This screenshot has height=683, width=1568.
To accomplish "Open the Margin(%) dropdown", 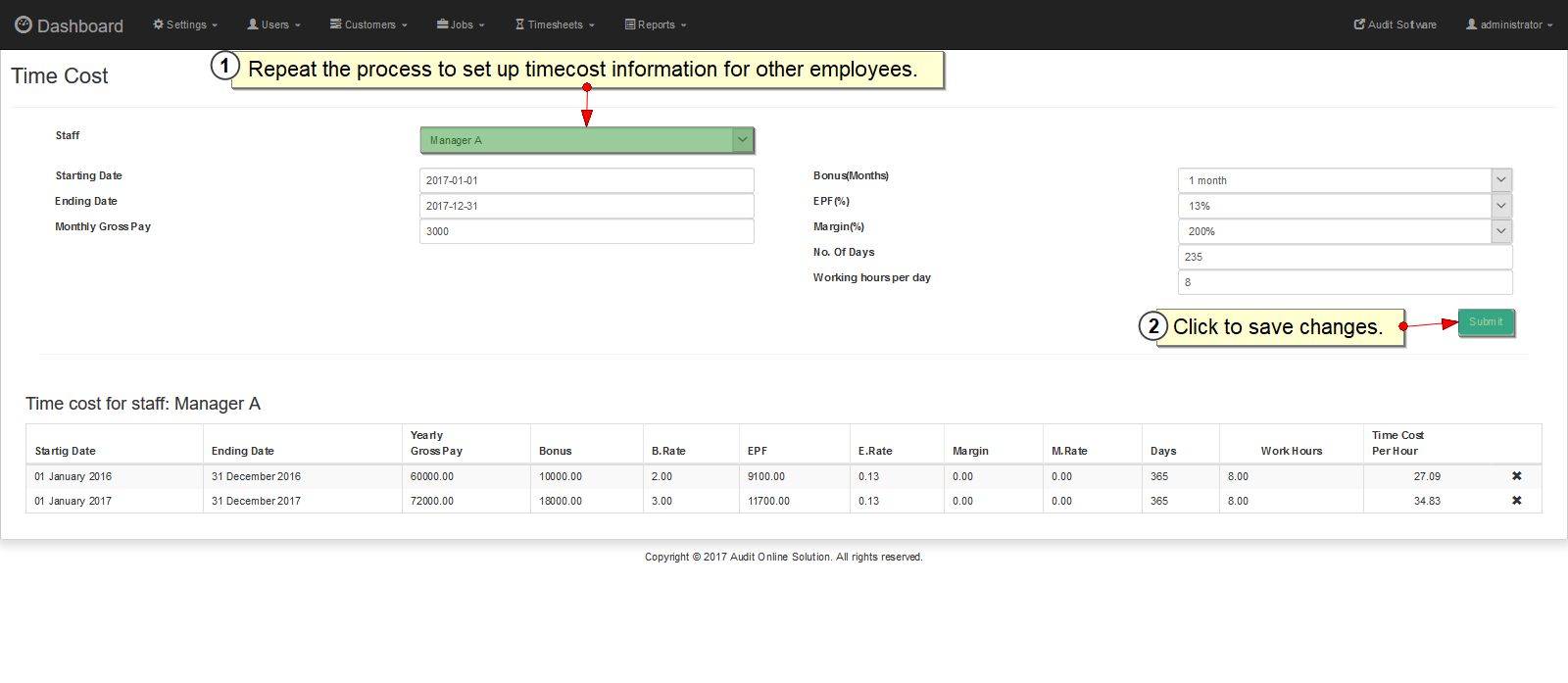I will click(x=1344, y=231).
